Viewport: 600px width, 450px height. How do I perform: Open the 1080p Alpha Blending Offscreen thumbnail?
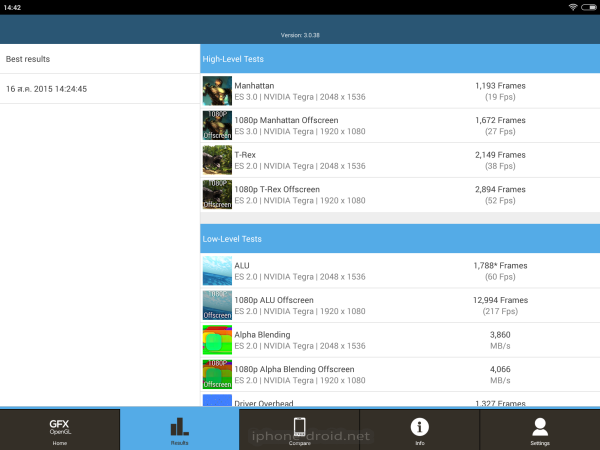(x=217, y=374)
